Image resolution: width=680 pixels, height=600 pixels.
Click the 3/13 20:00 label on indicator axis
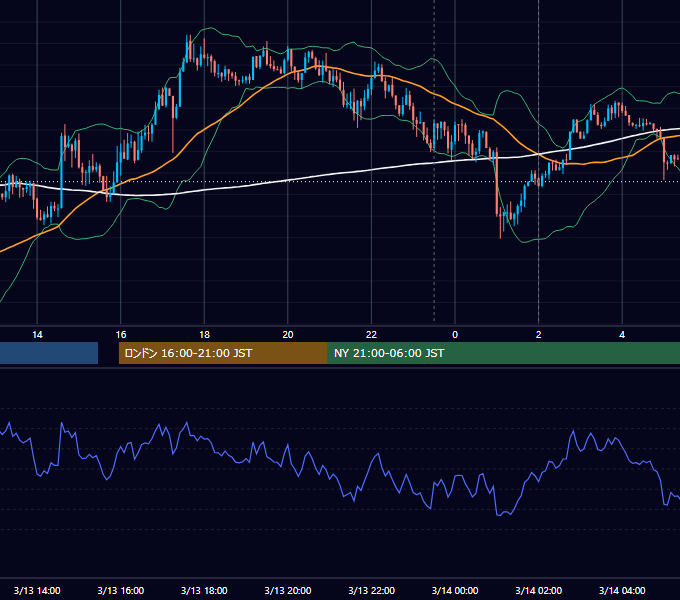[288, 590]
